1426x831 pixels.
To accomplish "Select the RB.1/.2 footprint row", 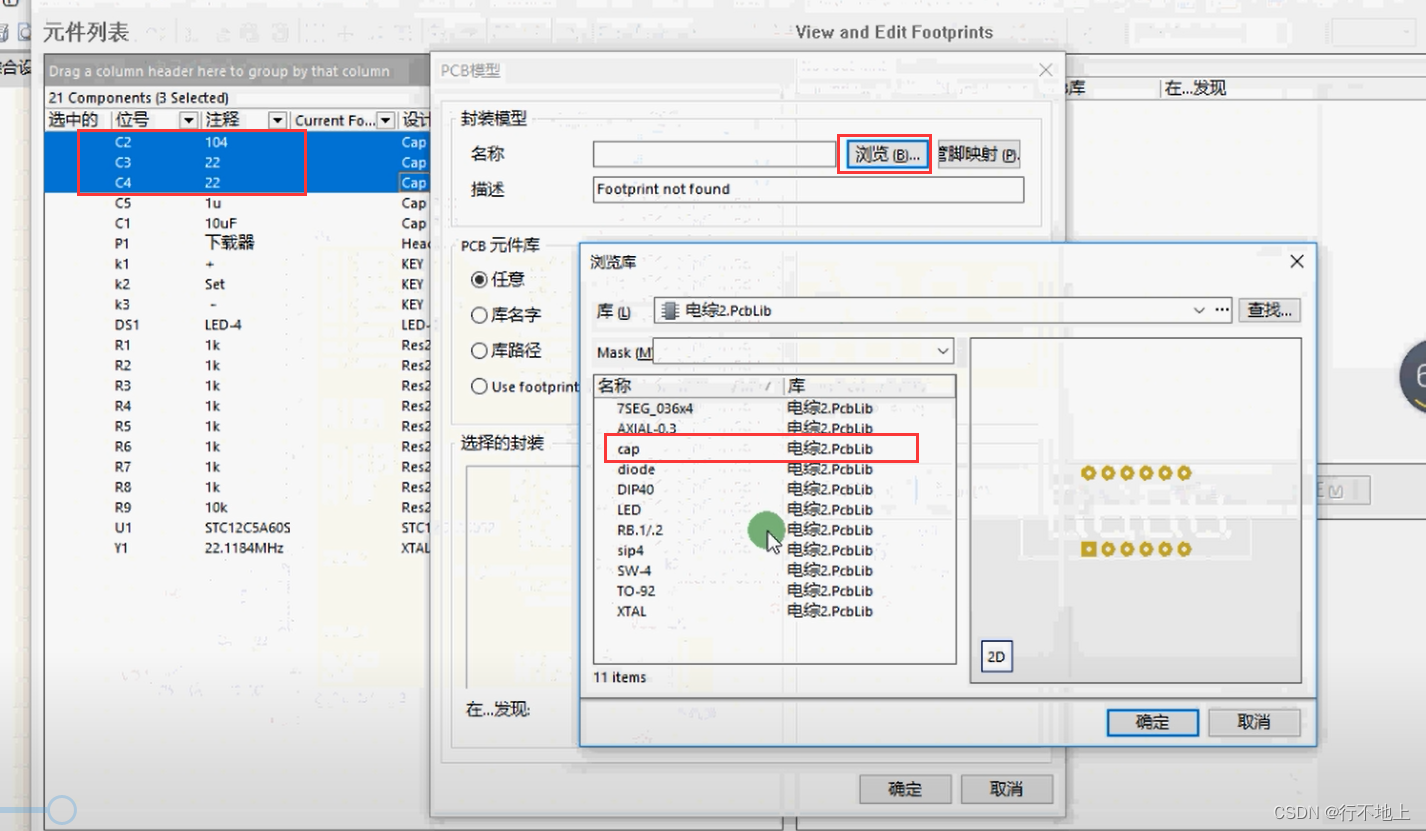I will [x=775, y=530].
